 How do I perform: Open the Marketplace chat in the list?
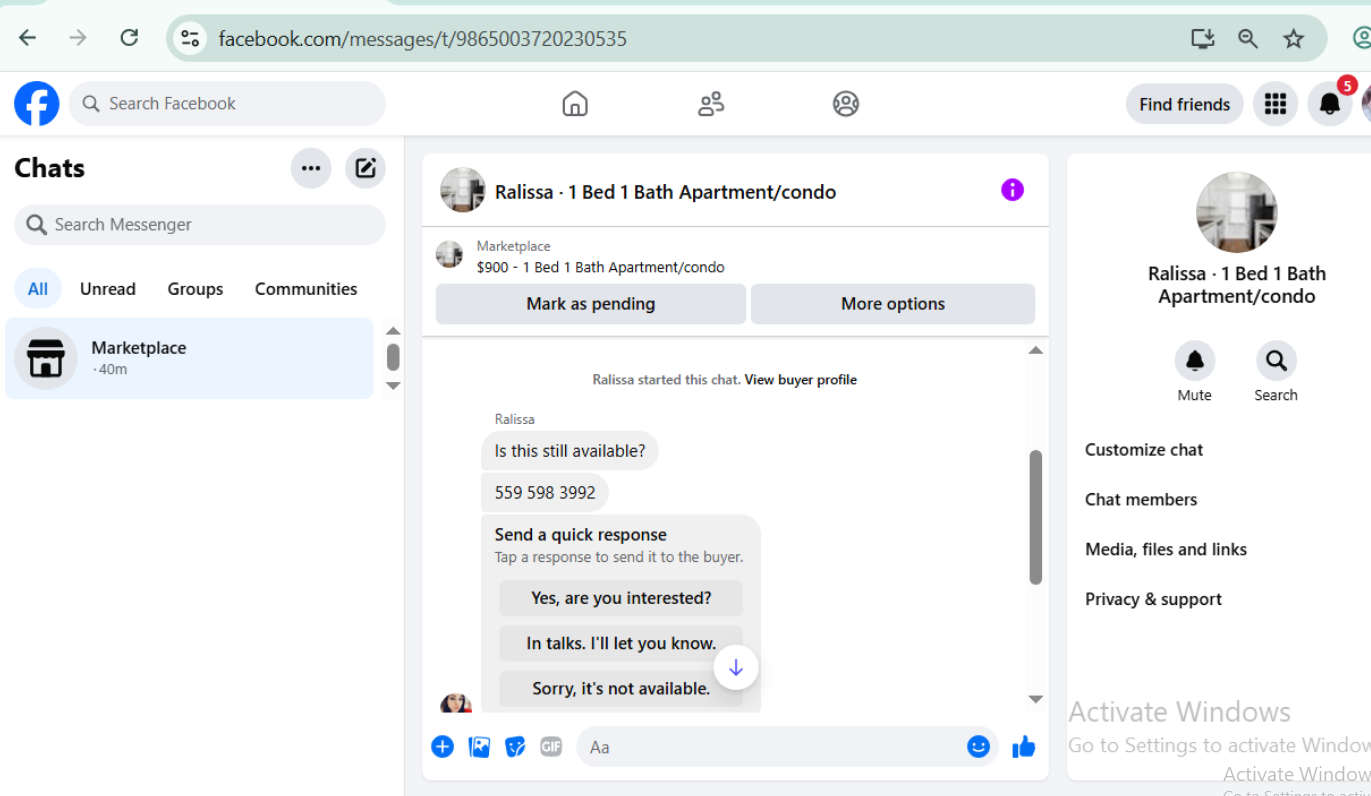coord(189,358)
